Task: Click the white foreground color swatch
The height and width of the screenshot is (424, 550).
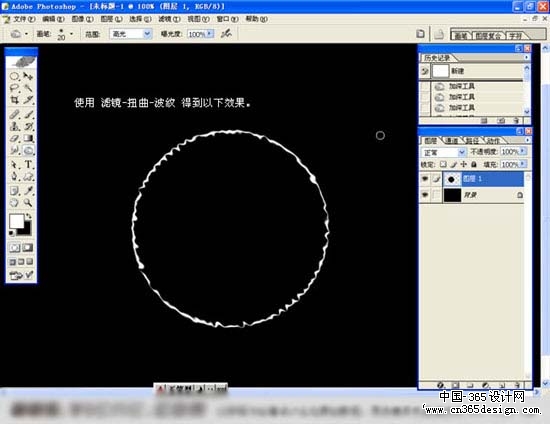Action: [x=16, y=221]
